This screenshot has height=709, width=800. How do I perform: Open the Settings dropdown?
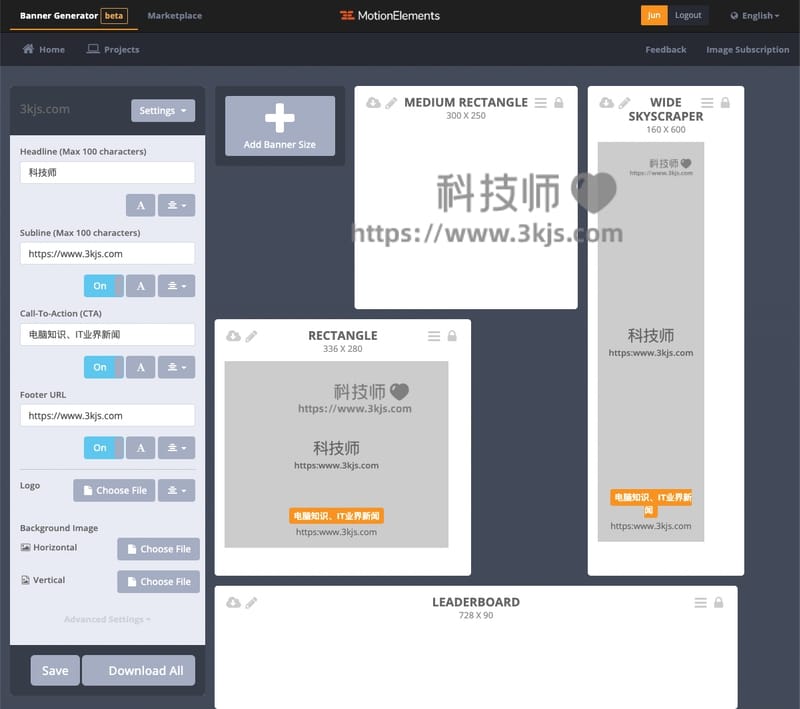[x=163, y=111]
